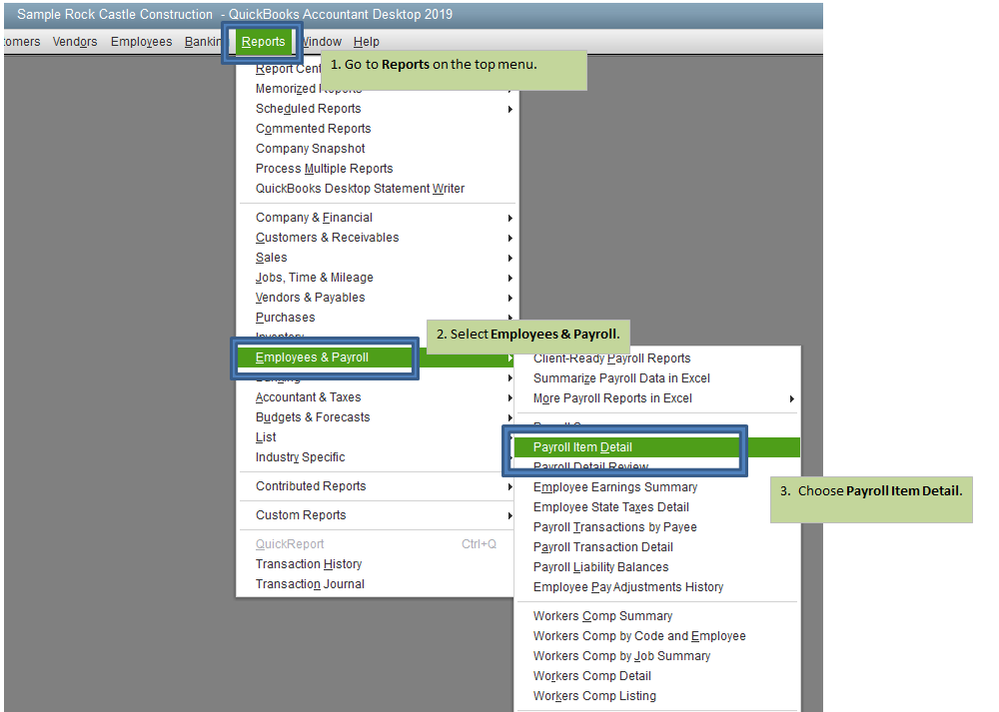Open More Payroll Reports in Excel

click(x=658, y=399)
